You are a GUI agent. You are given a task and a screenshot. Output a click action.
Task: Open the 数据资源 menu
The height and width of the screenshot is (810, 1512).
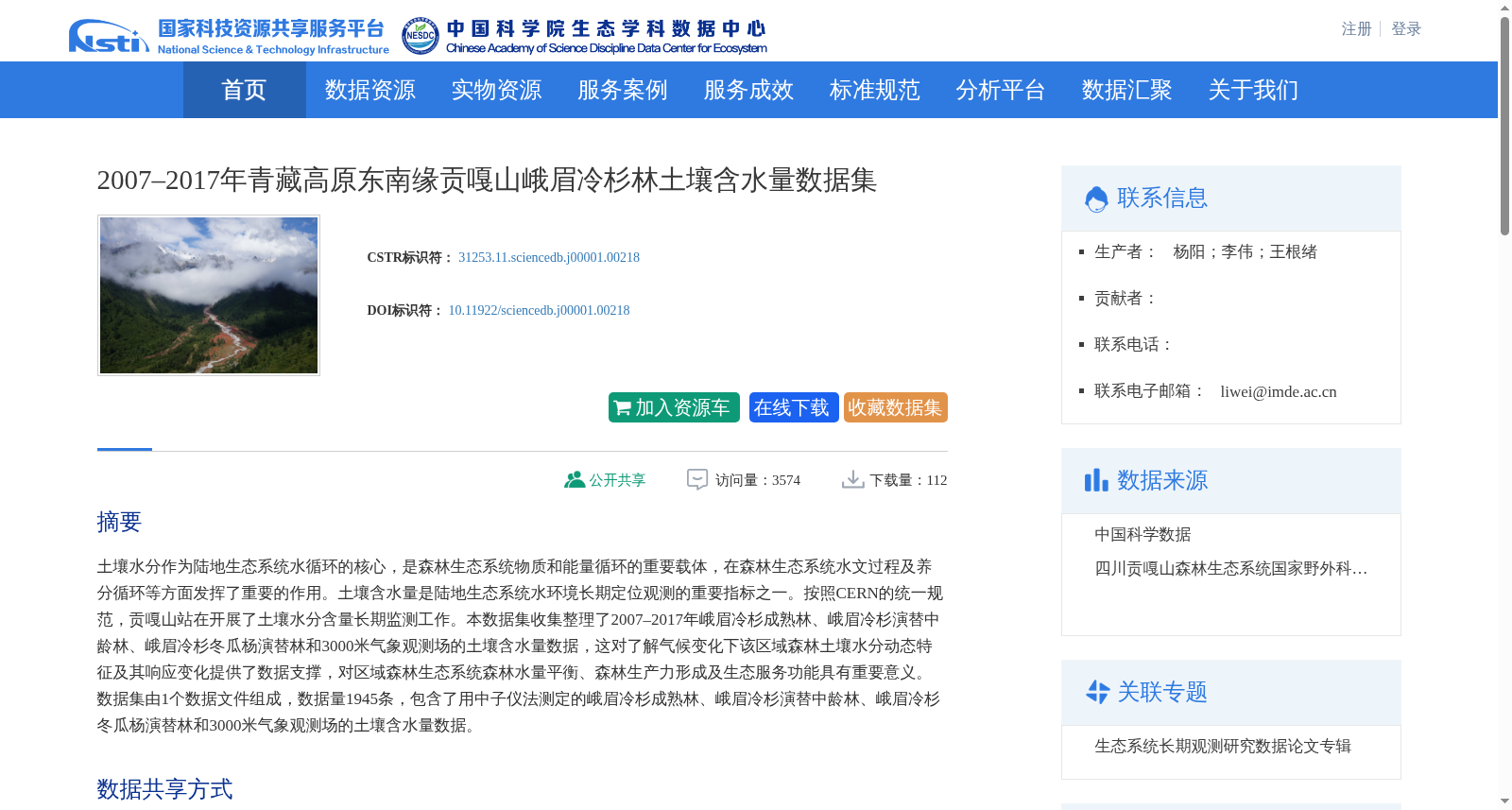(x=370, y=90)
